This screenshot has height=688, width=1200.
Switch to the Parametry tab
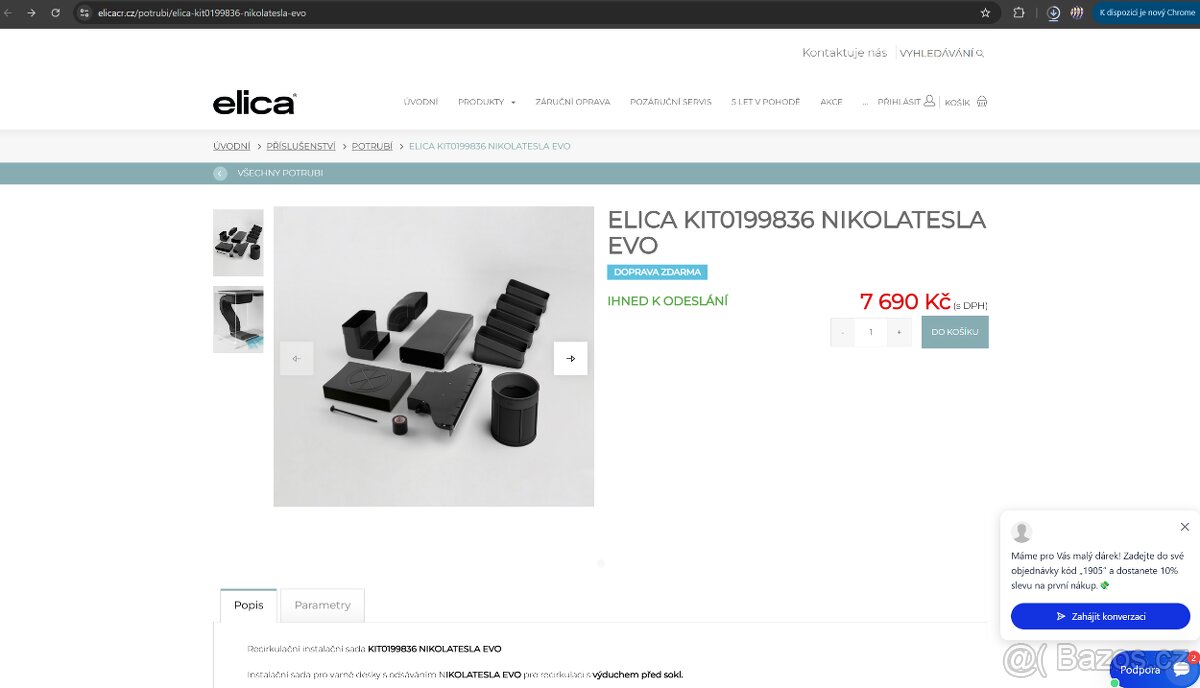322,605
